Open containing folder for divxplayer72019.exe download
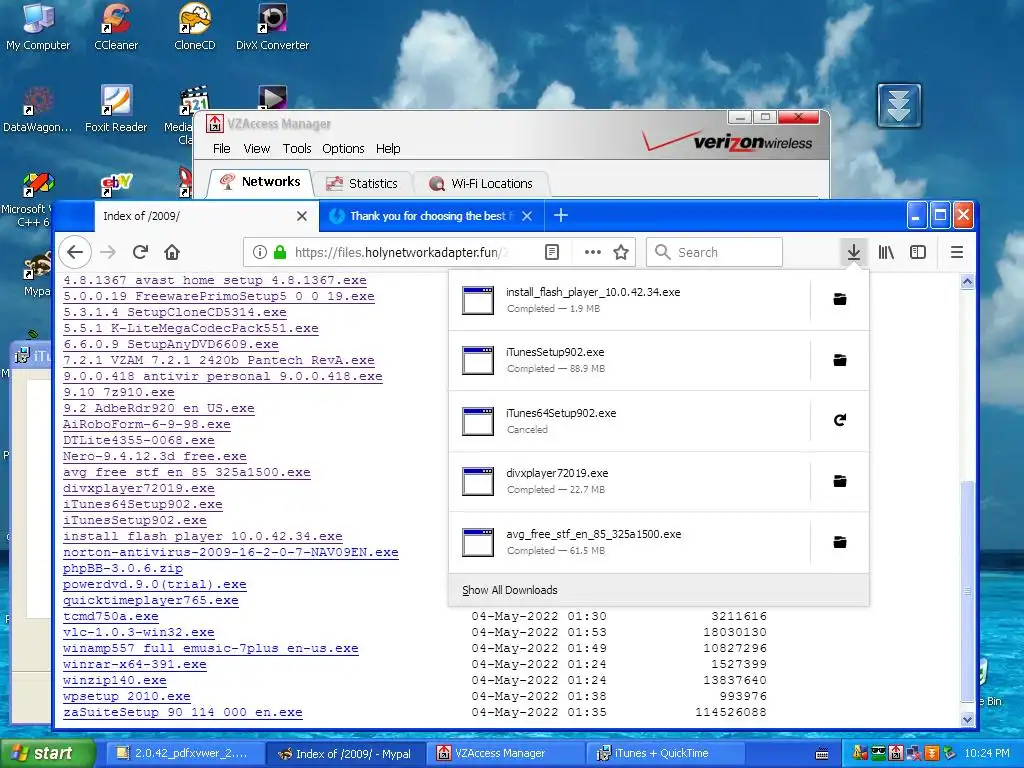 pos(840,481)
